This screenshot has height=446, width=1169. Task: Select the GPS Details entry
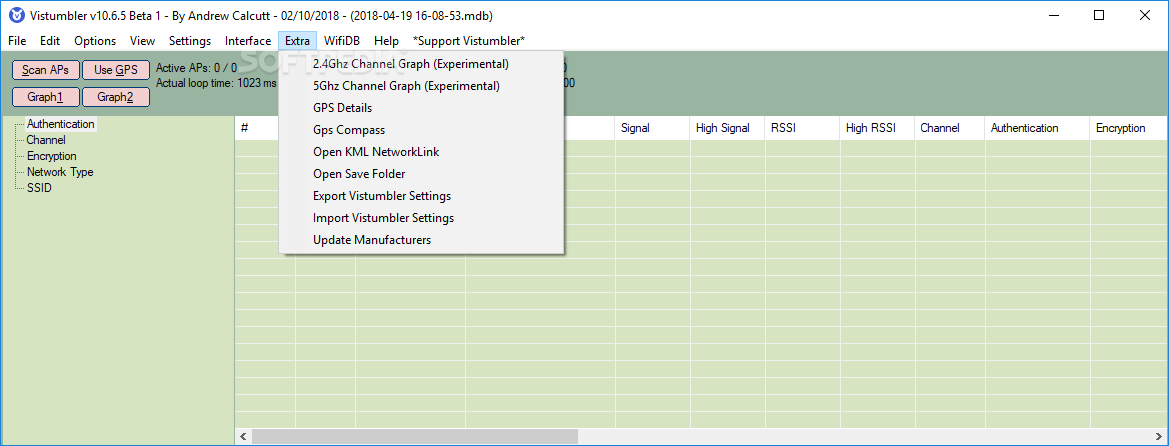421,108
